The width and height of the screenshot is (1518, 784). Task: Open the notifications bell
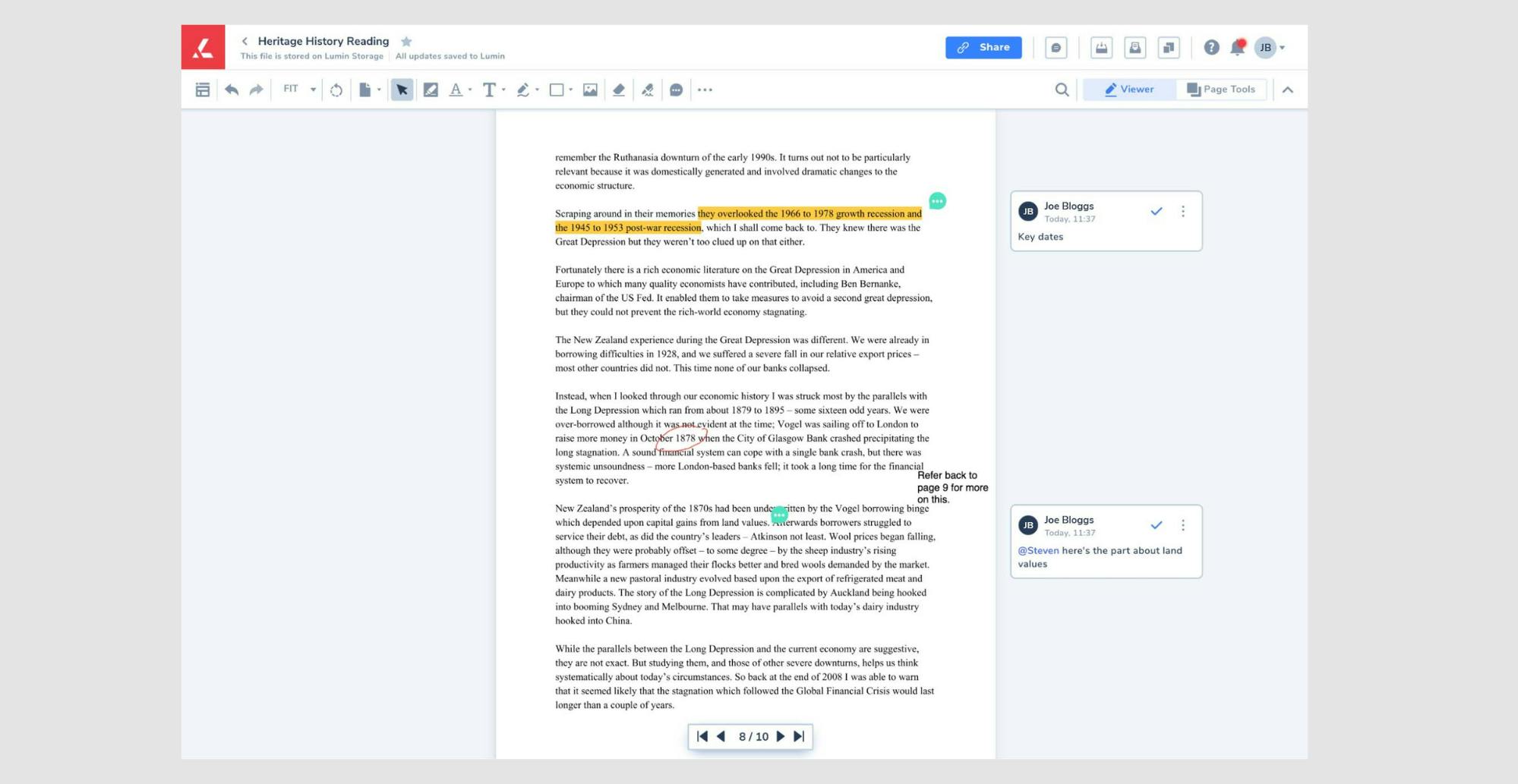(1237, 48)
